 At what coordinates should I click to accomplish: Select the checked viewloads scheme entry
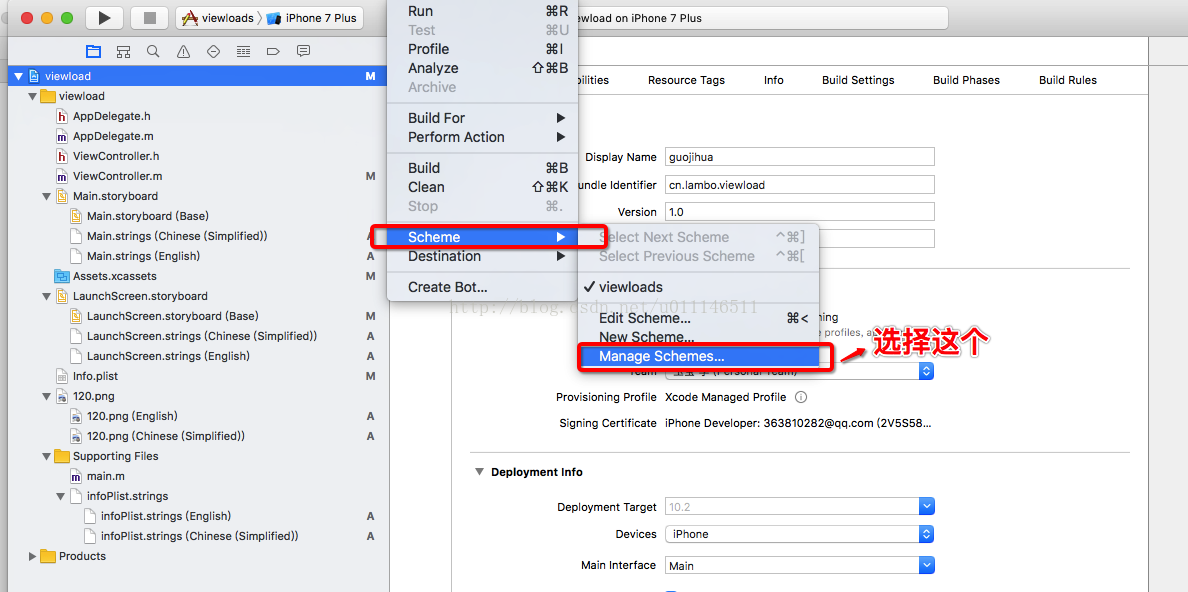[699, 287]
